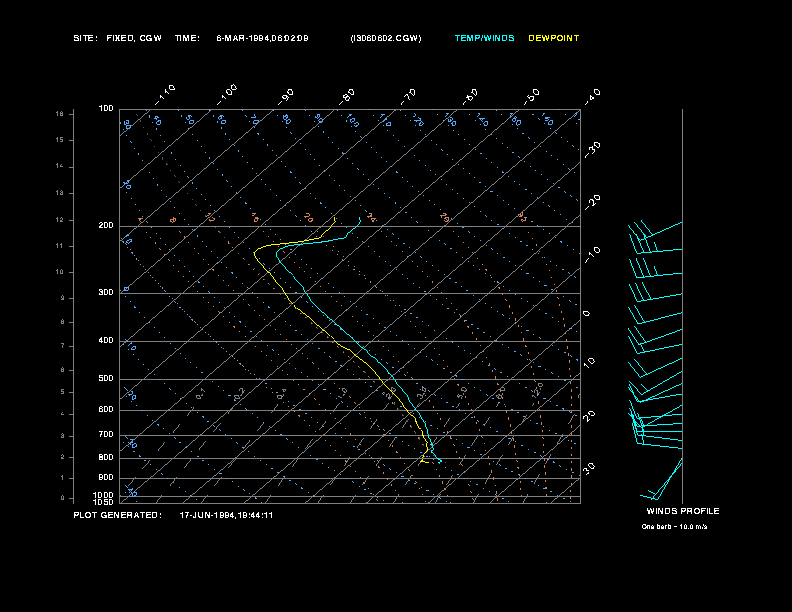Click the '800' pressure level label
Screen dimensions: 792x612
pos(106,457)
